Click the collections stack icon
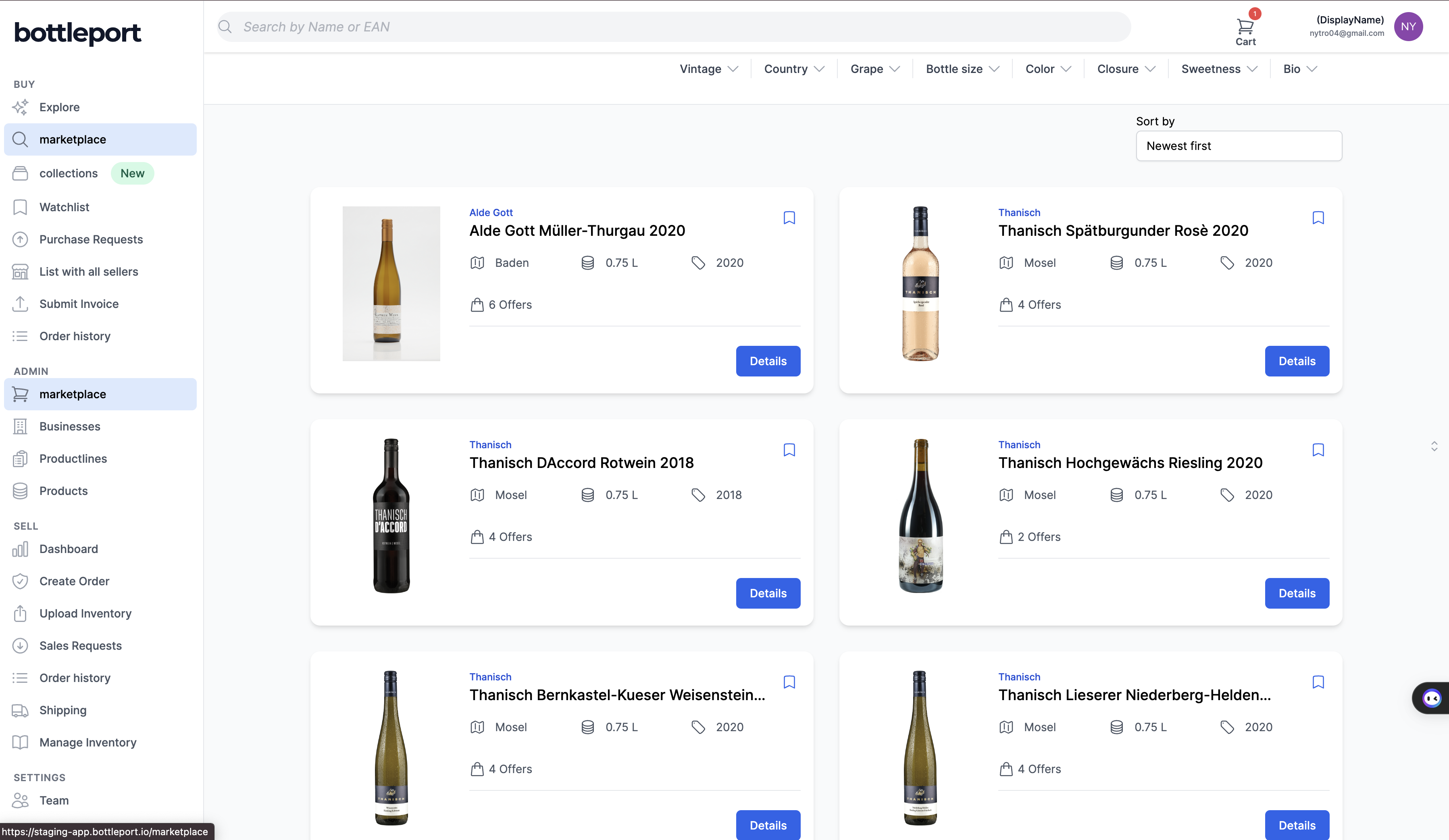Screen dimensions: 1449x840 click(20, 174)
